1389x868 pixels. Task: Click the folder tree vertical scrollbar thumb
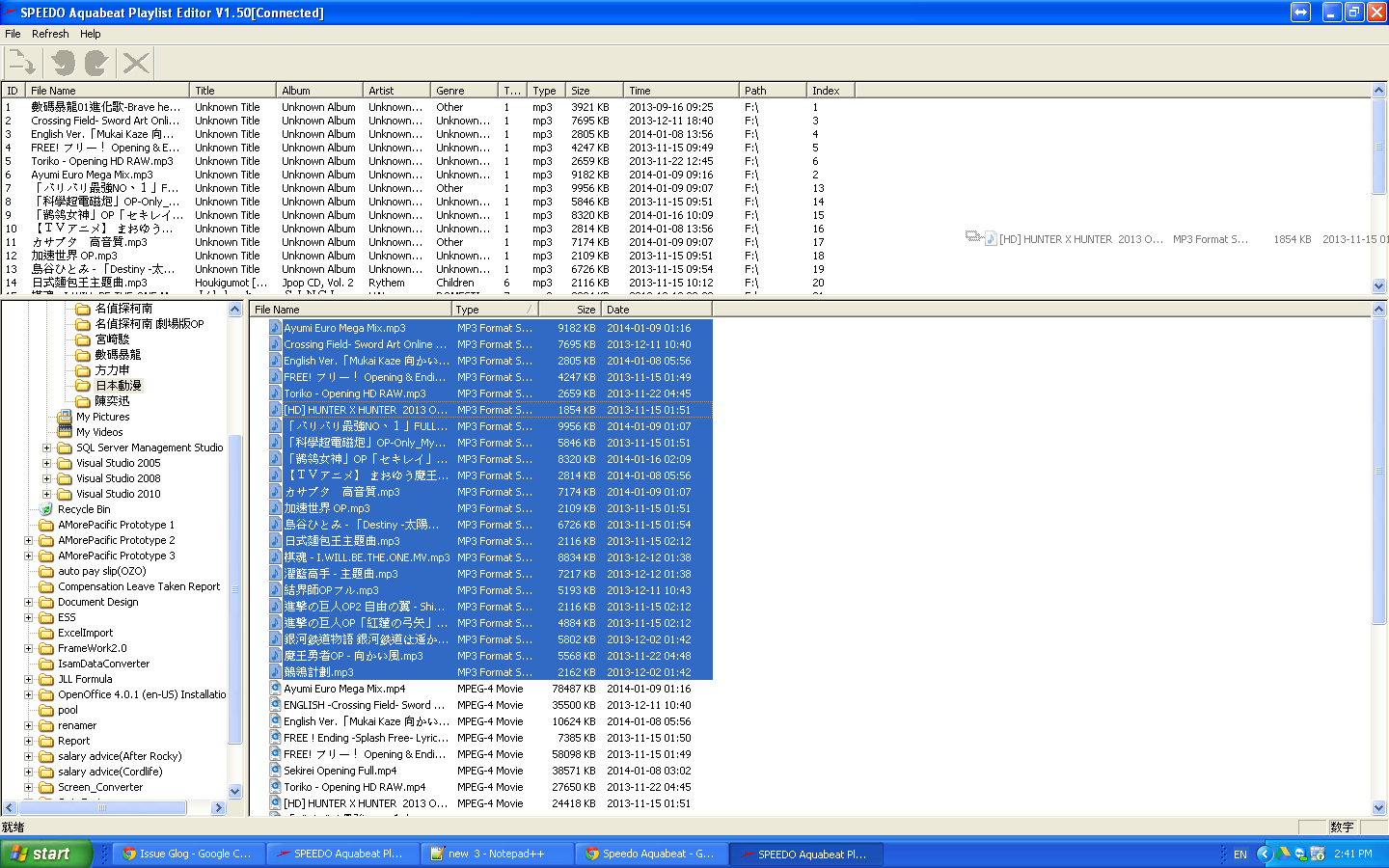pyautogui.click(x=234, y=590)
